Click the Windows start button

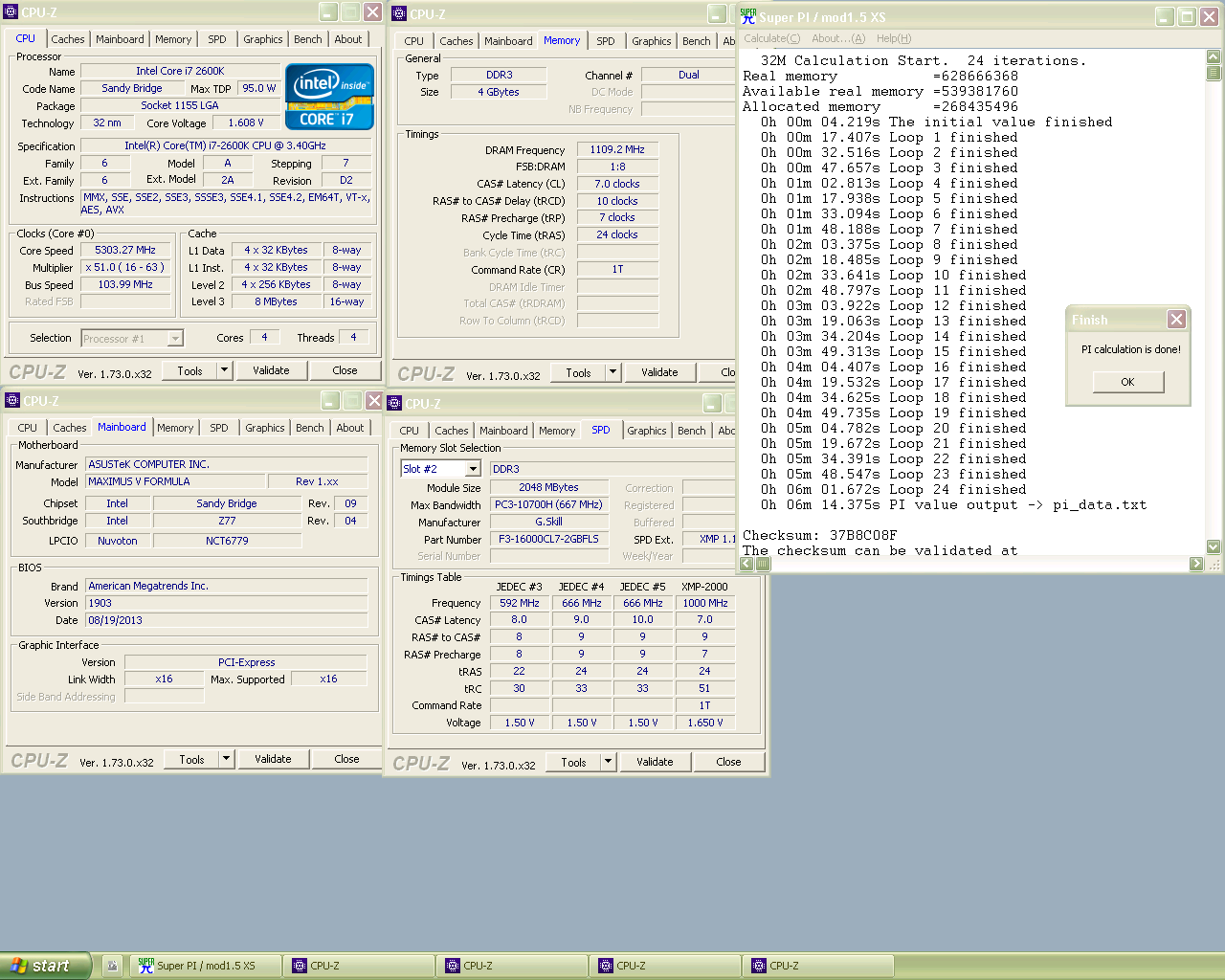[45, 966]
